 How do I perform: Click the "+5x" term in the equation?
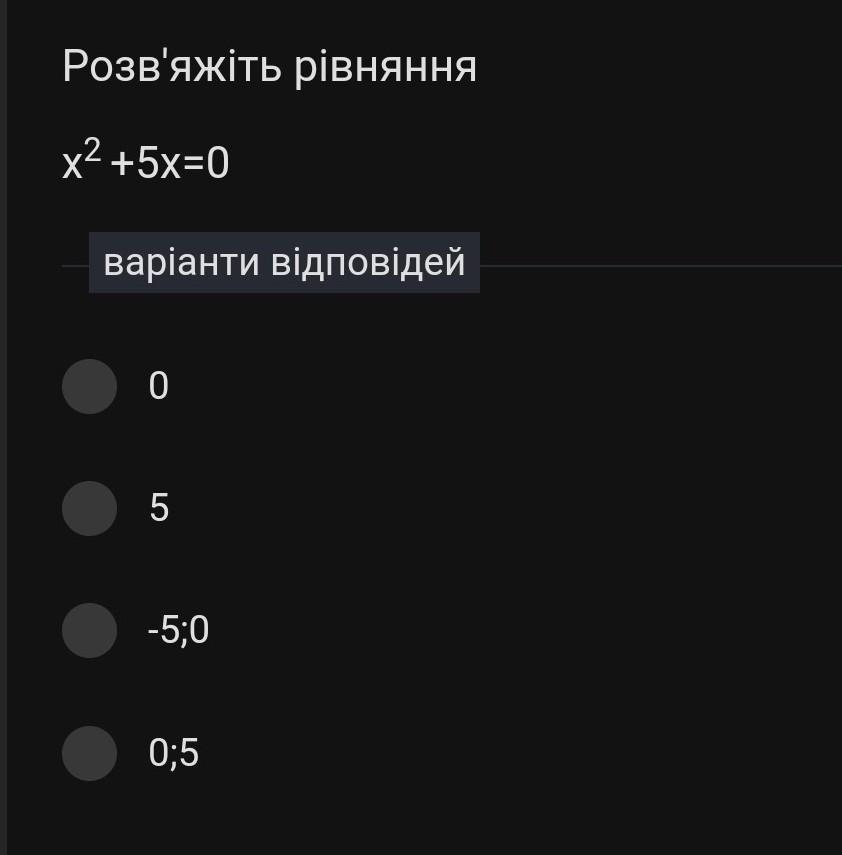point(145,164)
